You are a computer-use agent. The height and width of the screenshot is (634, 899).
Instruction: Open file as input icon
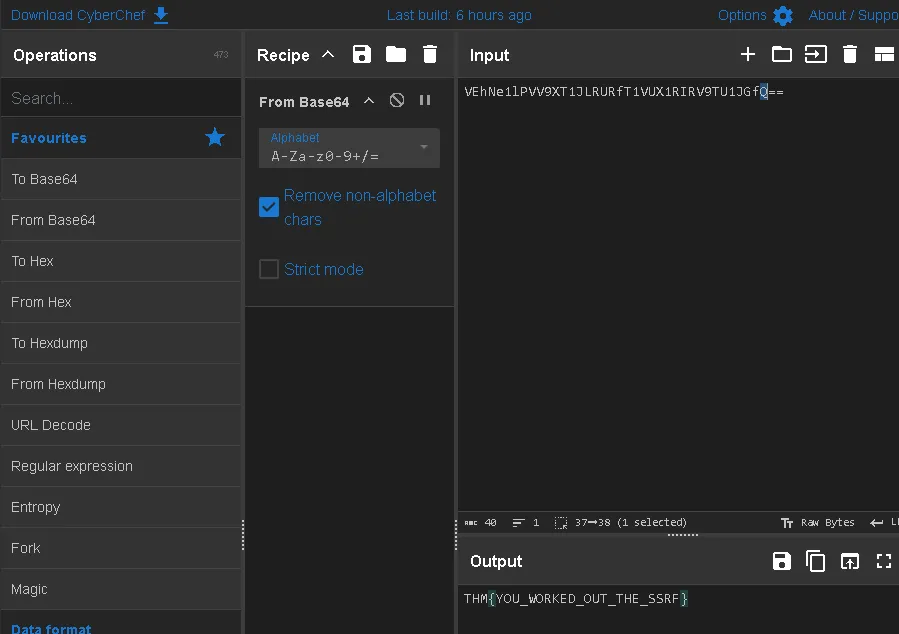click(x=781, y=54)
